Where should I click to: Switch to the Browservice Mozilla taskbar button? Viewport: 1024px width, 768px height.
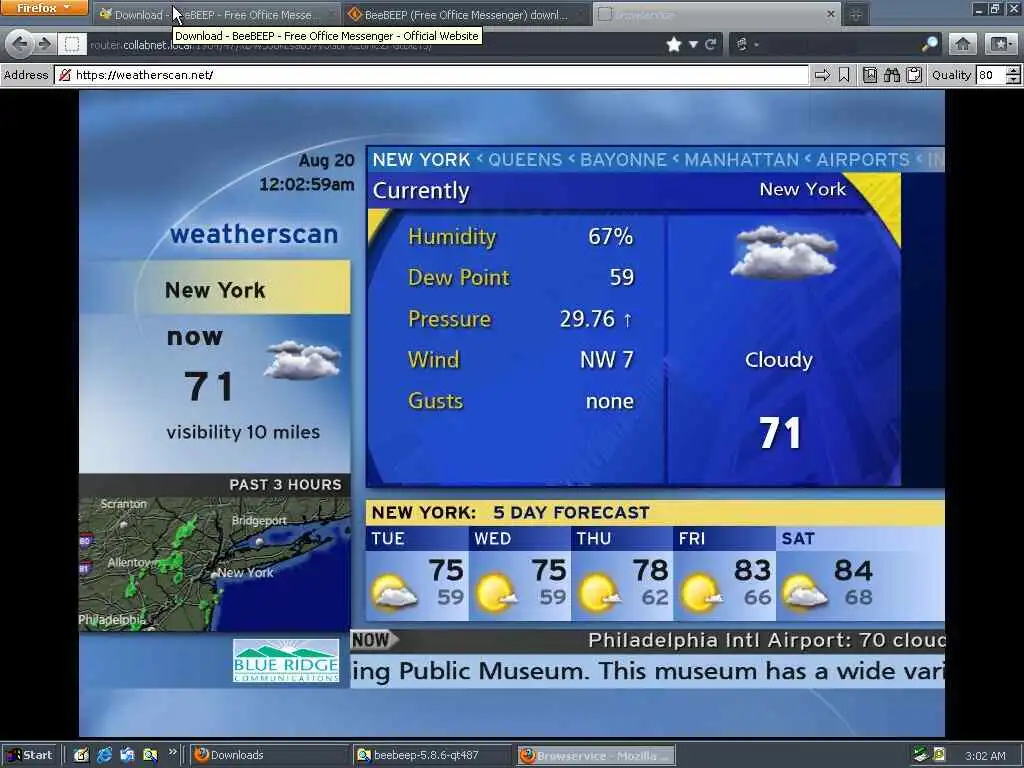596,755
